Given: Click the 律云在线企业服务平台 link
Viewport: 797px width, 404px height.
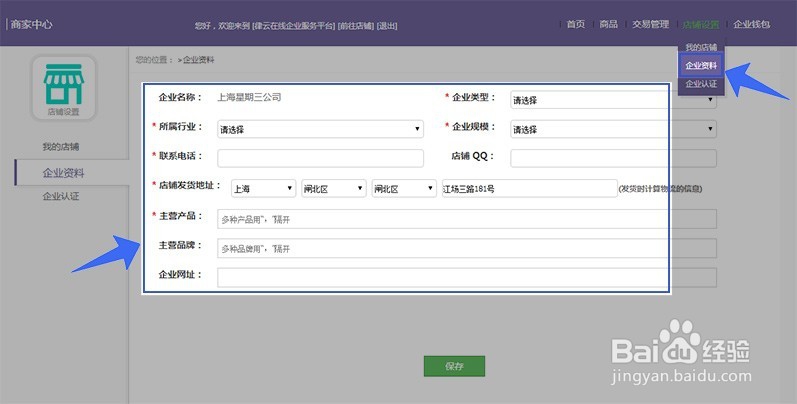Looking at the screenshot, I should [294, 25].
